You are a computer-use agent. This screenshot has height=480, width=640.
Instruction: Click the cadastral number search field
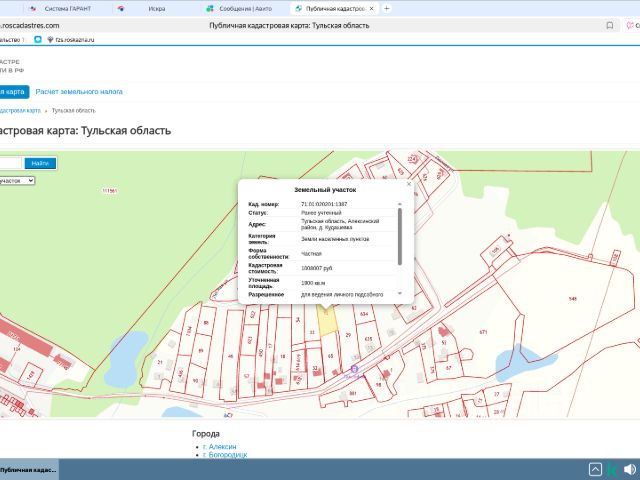click(10, 163)
